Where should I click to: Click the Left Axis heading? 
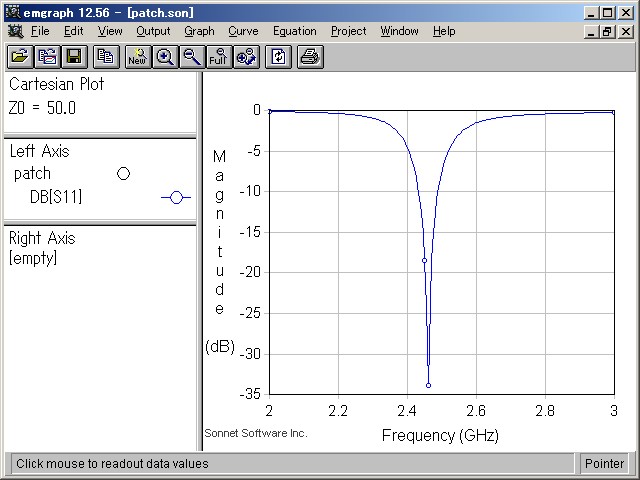tap(40, 151)
